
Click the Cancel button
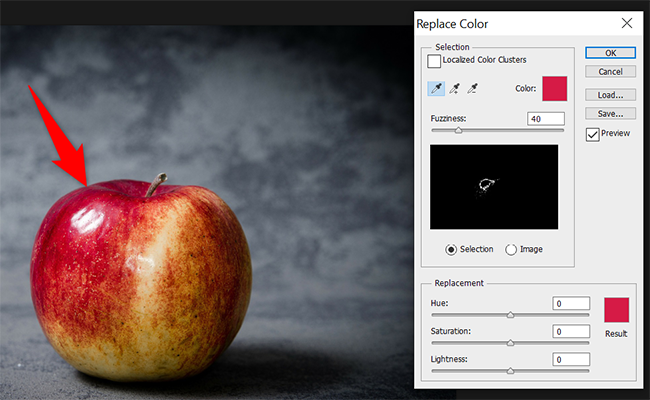(610, 72)
